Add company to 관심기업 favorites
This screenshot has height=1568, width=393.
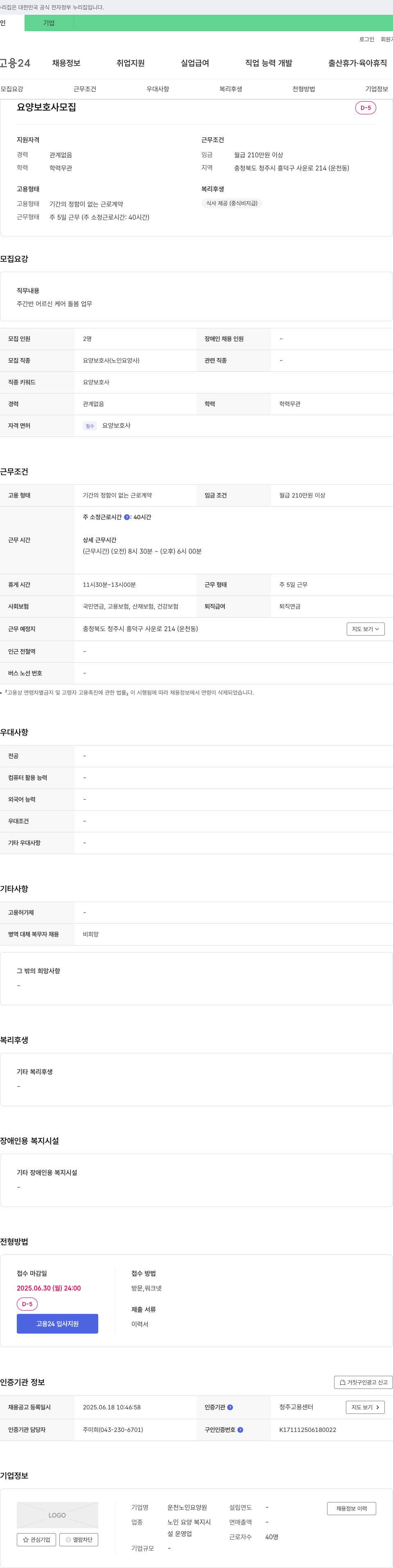coord(36,1539)
